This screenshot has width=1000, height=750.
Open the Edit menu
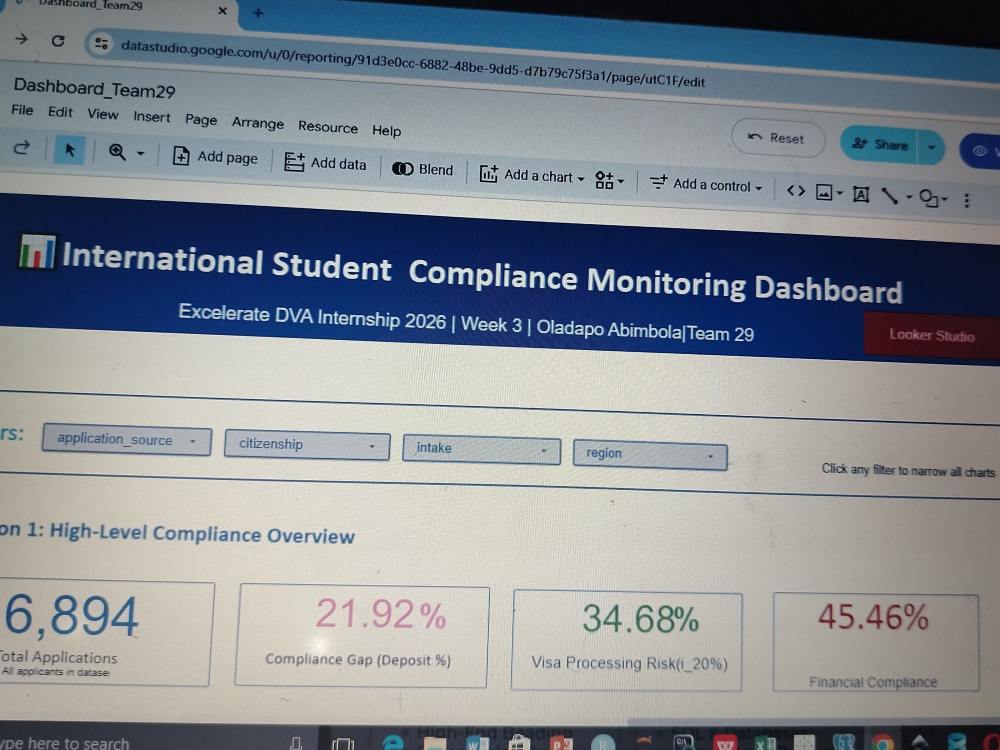coord(61,112)
